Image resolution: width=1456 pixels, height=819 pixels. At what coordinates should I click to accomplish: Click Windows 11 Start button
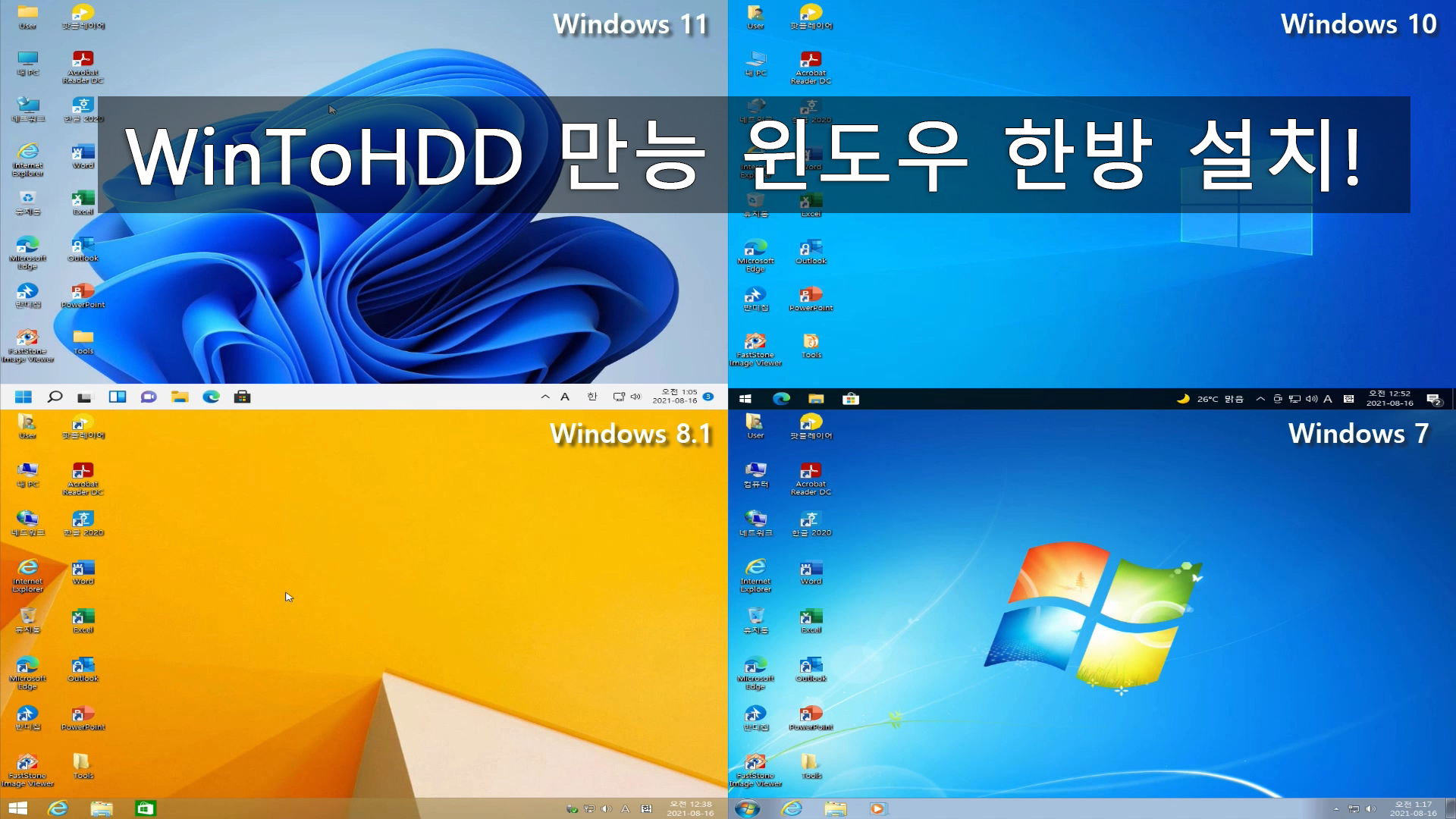point(24,397)
